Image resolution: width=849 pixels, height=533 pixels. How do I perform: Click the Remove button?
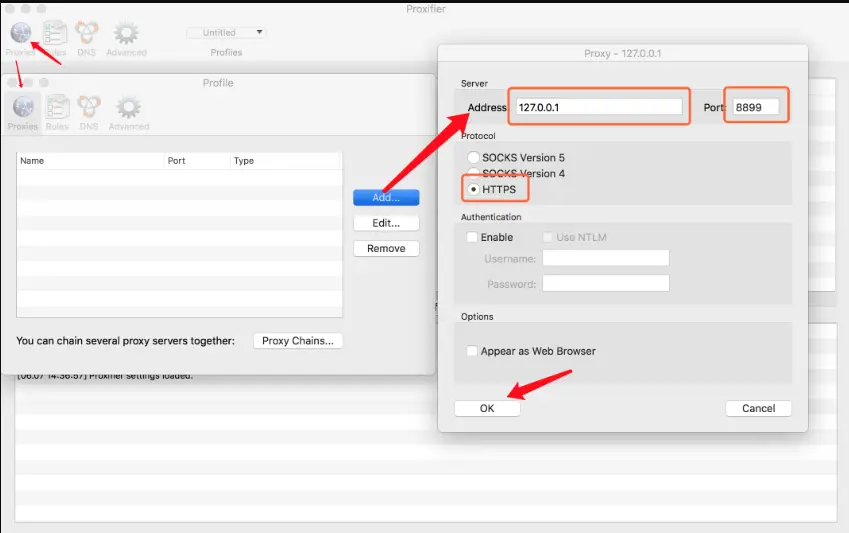point(386,249)
